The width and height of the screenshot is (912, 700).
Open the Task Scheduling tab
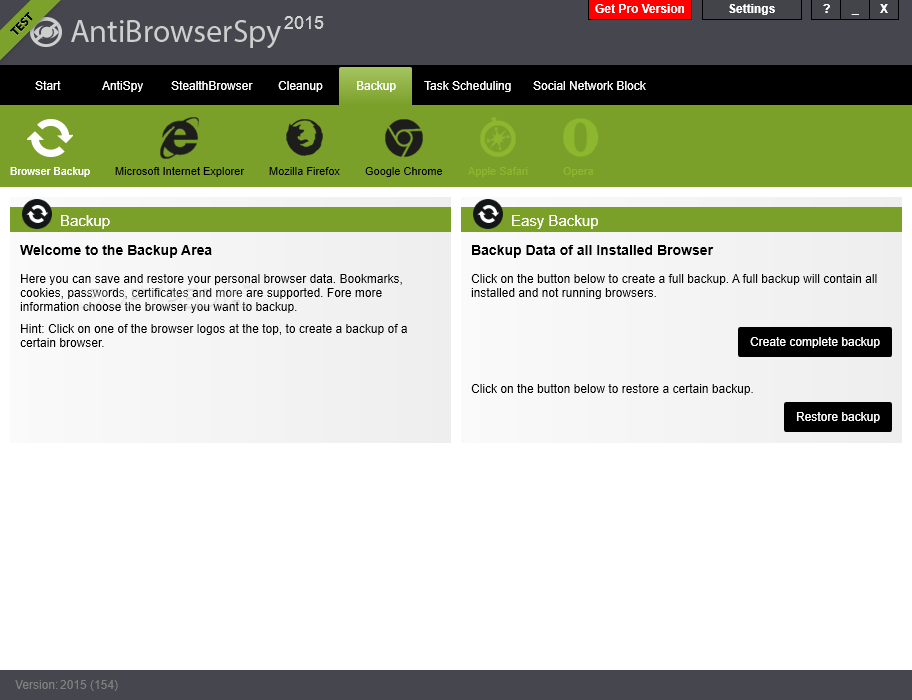[x=468, y=85]
